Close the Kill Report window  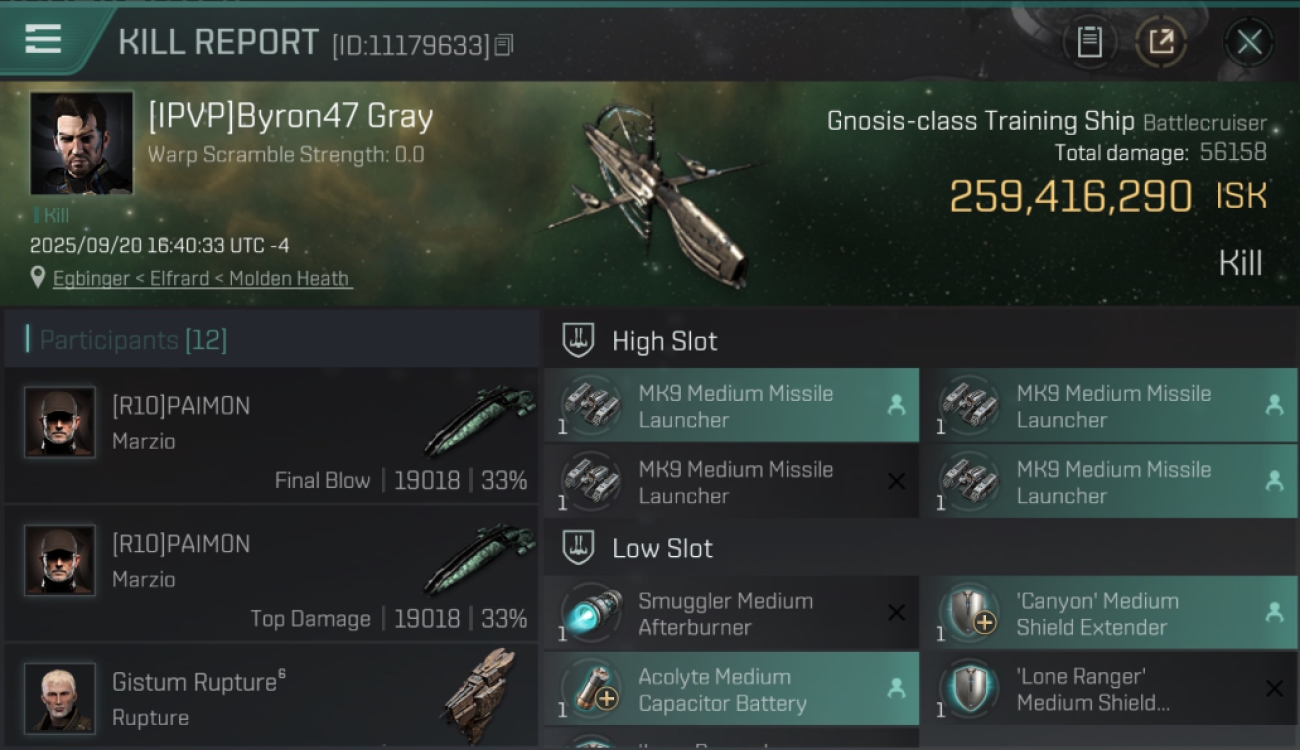(x=1249, y=42)
